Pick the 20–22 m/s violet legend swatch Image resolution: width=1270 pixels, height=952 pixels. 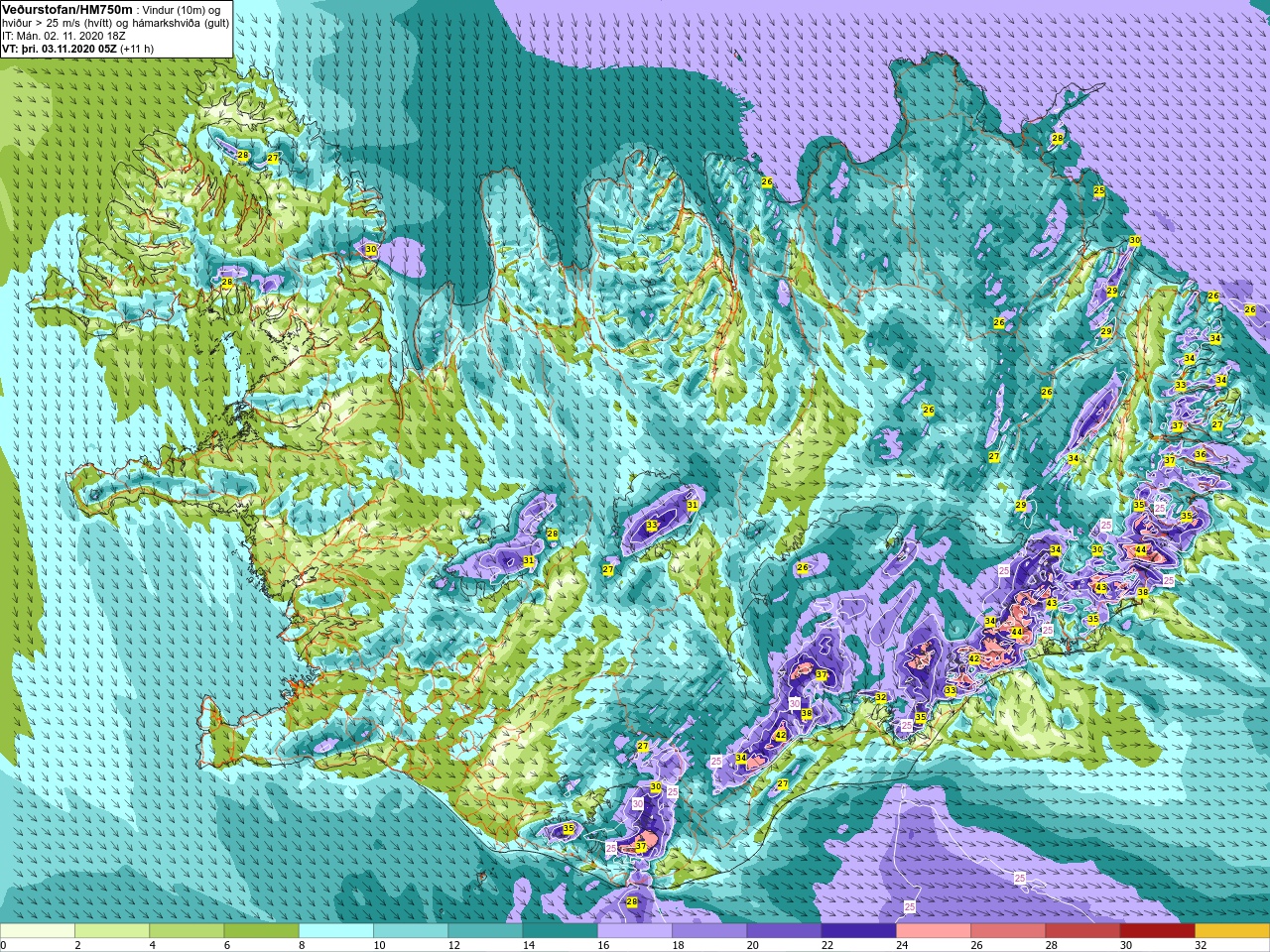point(784,931)
